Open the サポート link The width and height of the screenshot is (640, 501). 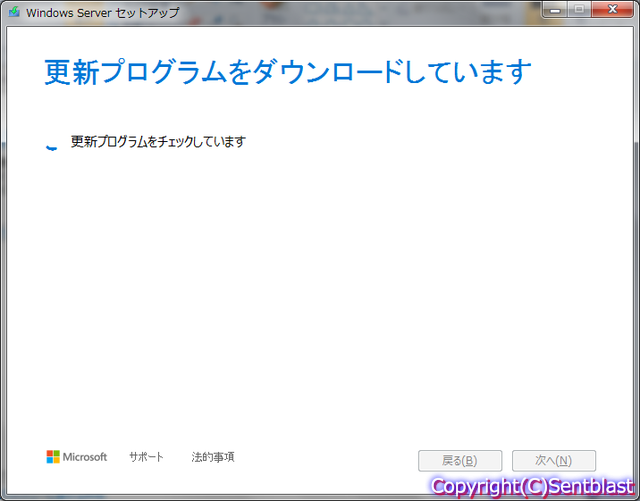tap(146, 457)
